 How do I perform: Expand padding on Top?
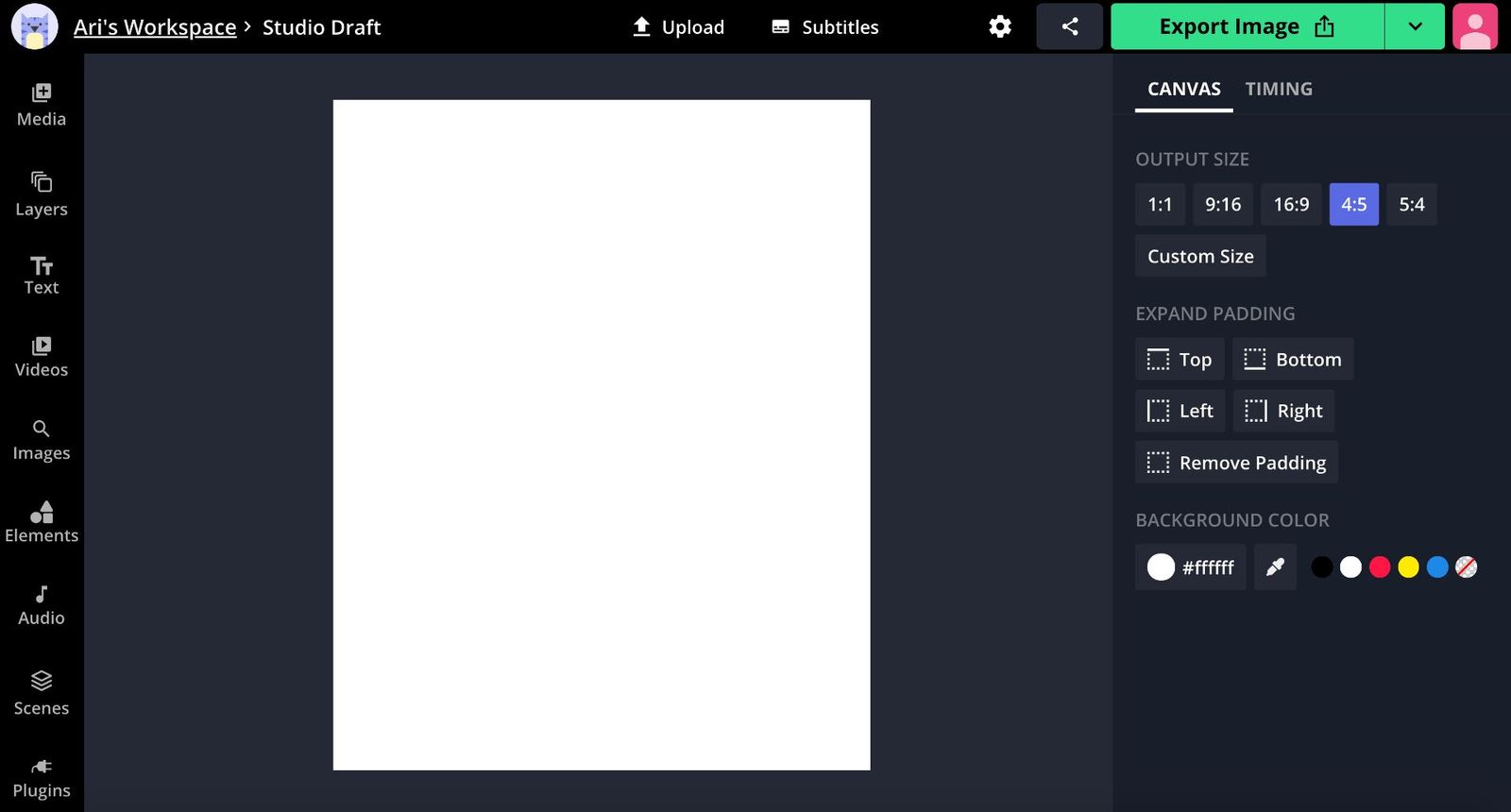[x=1180, y=359]
